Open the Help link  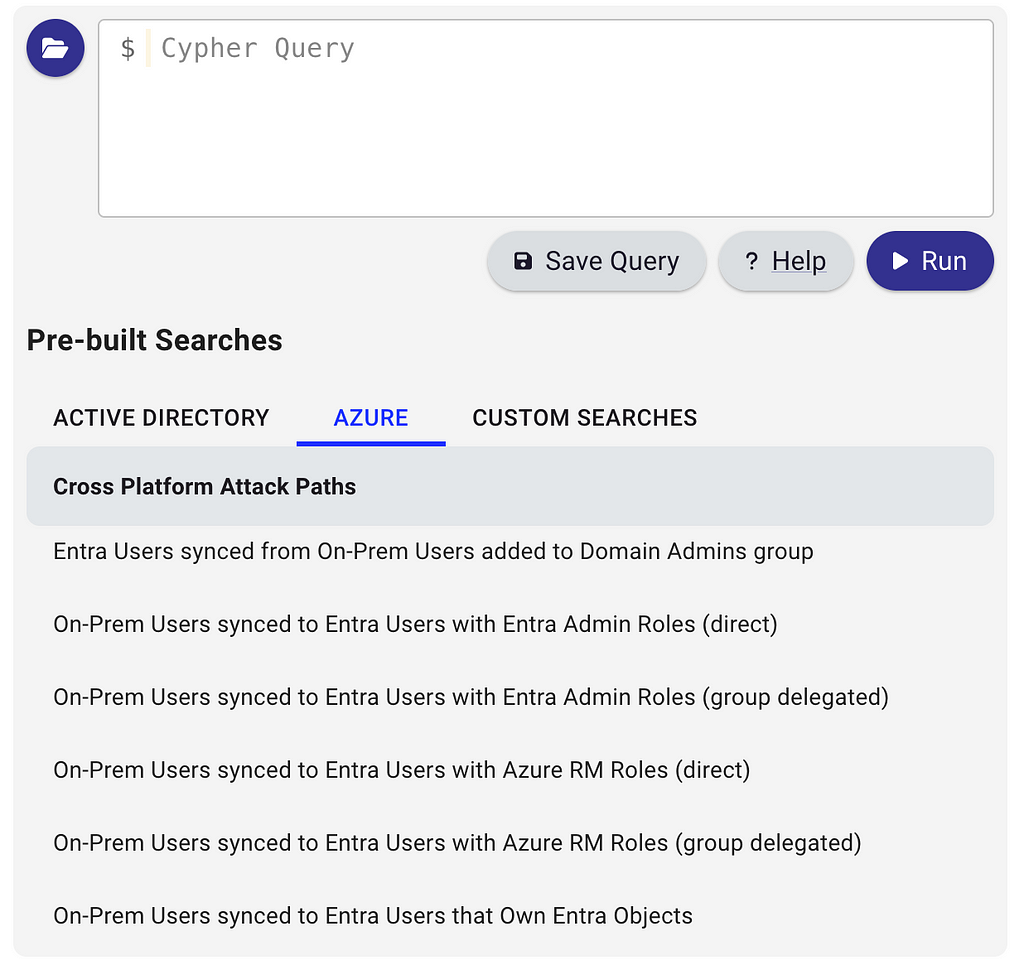click(x=786, y=261)
